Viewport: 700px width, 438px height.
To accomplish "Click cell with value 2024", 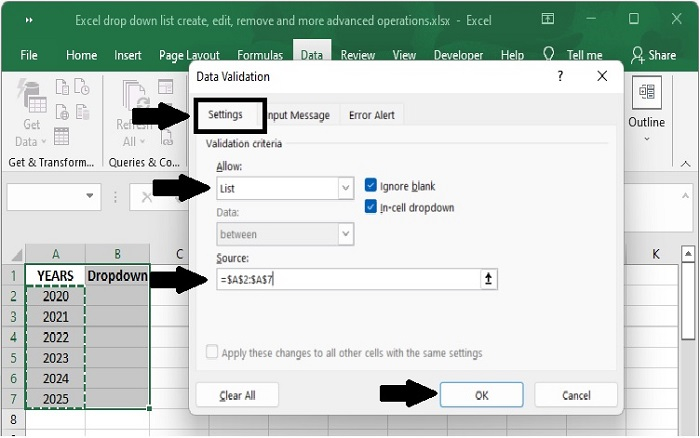I will [55, 378].
